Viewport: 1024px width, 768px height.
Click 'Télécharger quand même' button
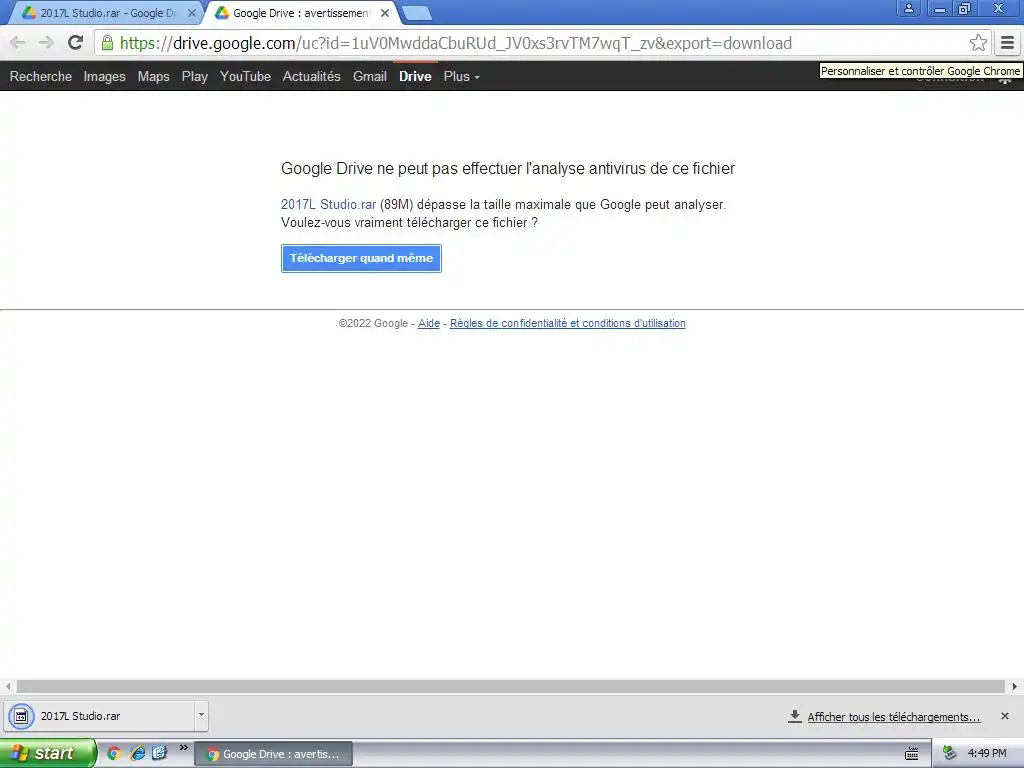(361, 258)
